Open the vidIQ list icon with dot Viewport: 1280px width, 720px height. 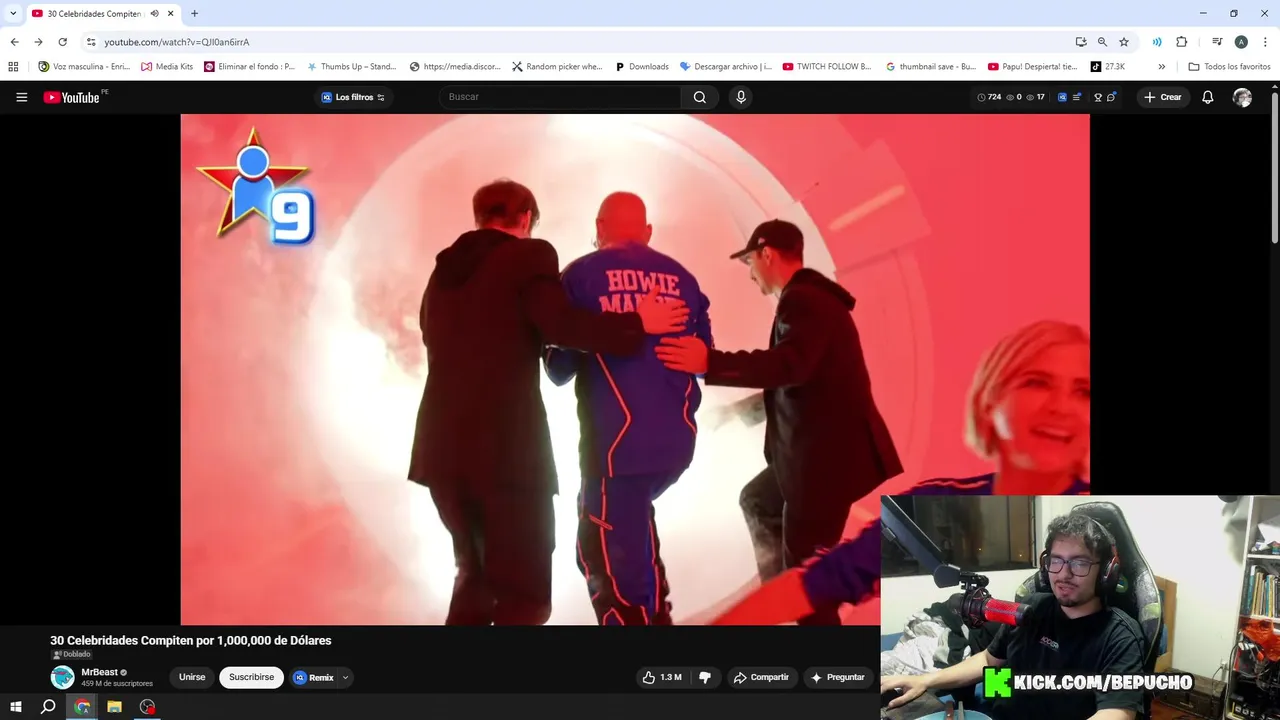coord(1076,97)
